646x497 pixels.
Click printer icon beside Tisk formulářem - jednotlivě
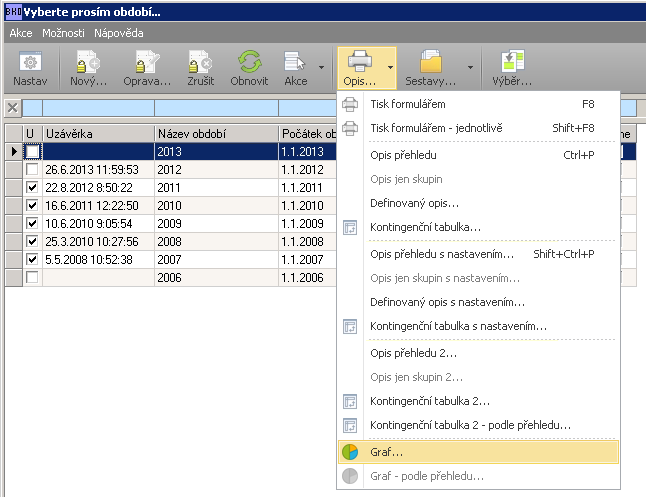(350, 128)
